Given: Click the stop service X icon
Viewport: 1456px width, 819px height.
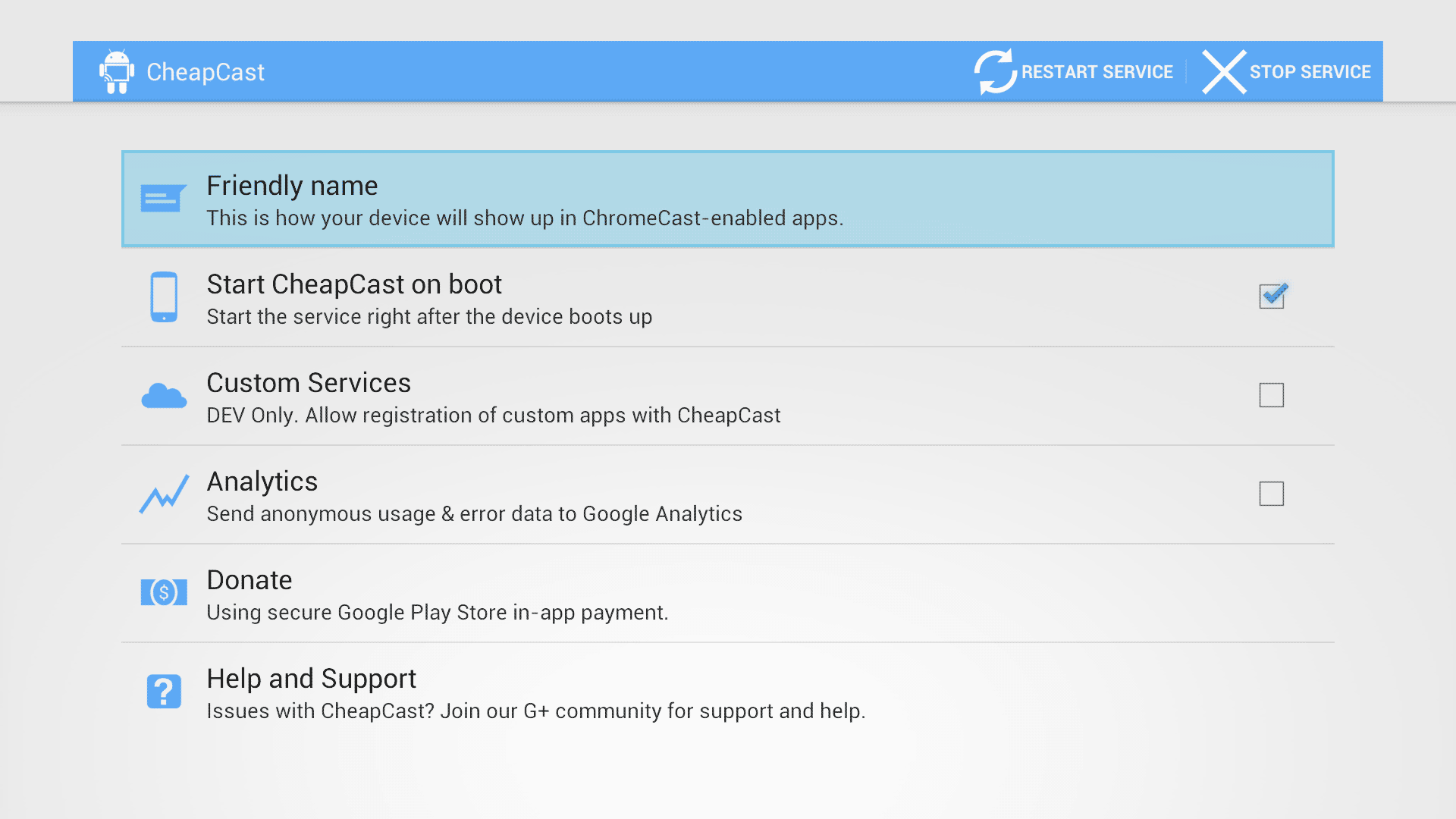Looking at the screenshot, I should click(x=1224, y=72).
